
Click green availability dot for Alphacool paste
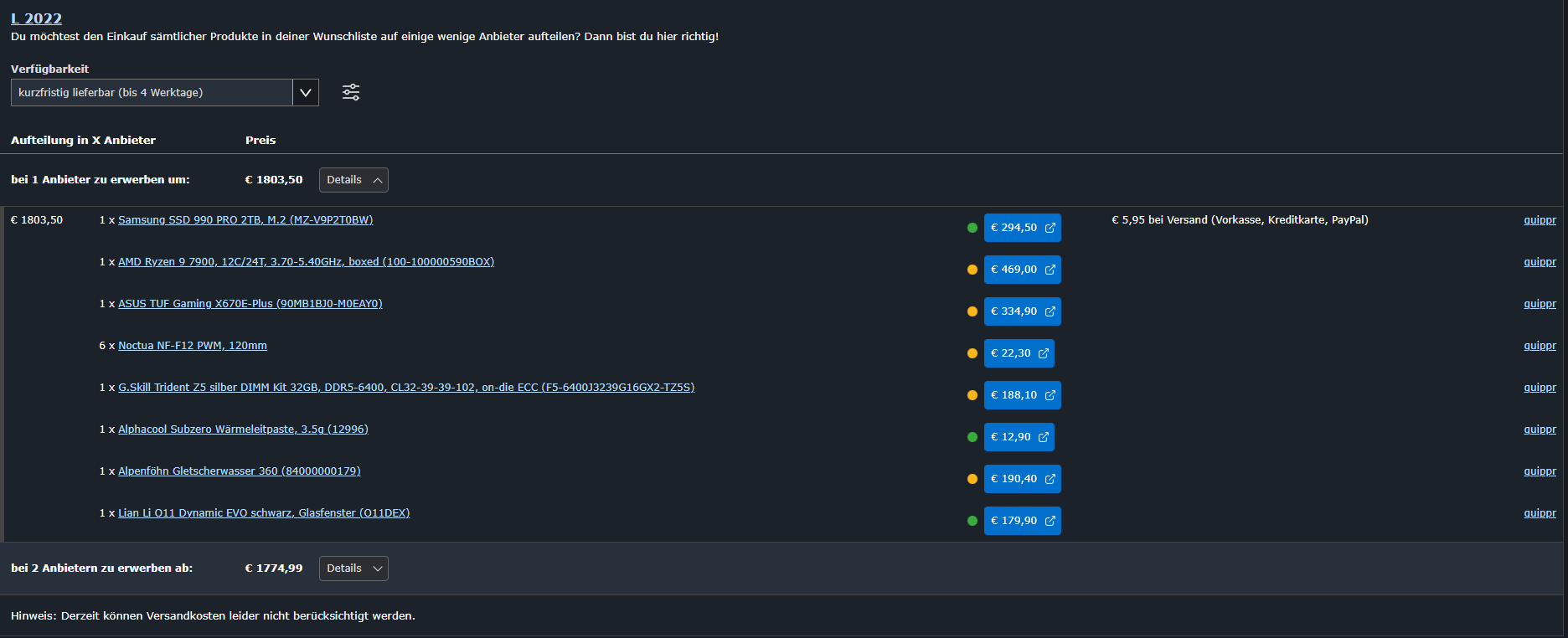972,437
